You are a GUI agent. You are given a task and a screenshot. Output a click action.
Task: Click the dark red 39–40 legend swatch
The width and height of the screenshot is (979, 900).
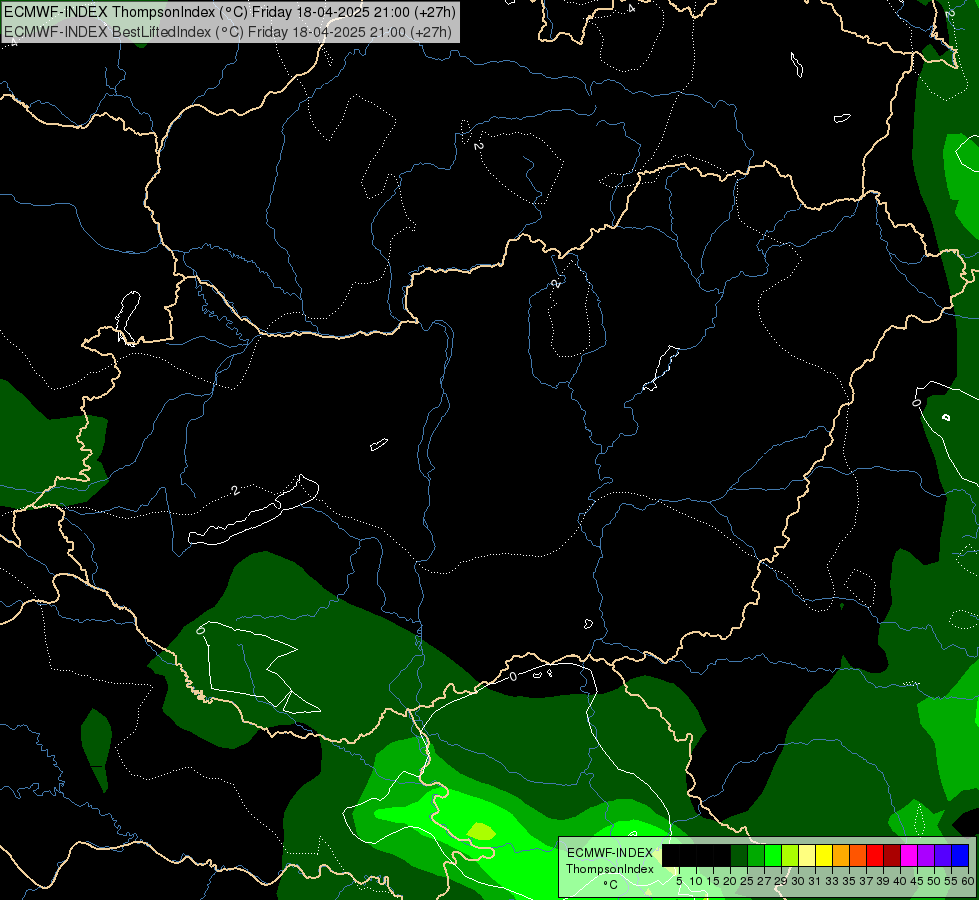tap(892, 856)
